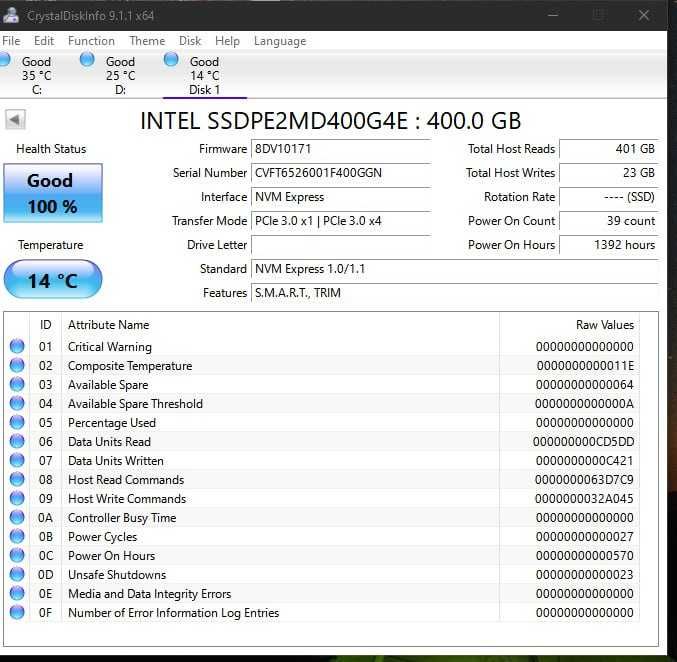This screenshot has height=662, width=677.
Task: Click Total Host Writes value 23 GB
Action: tap(609, 173)
